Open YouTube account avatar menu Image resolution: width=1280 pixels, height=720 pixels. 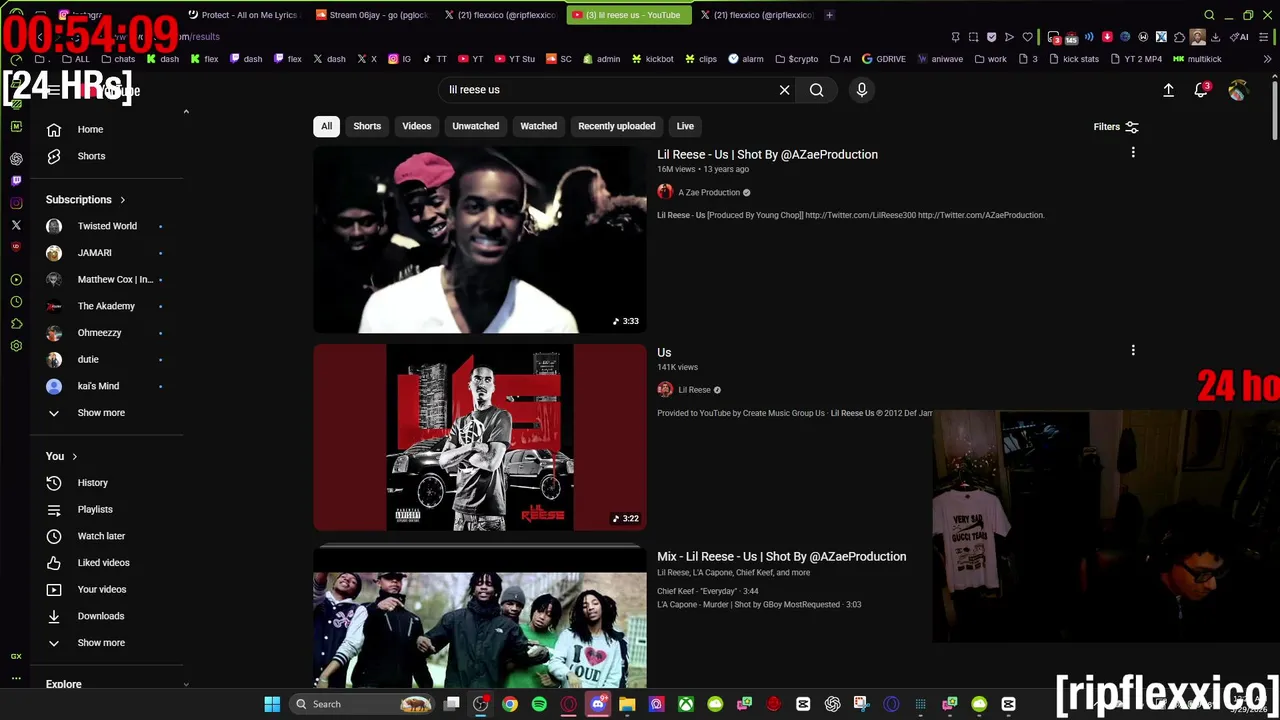coord(1238,90)
